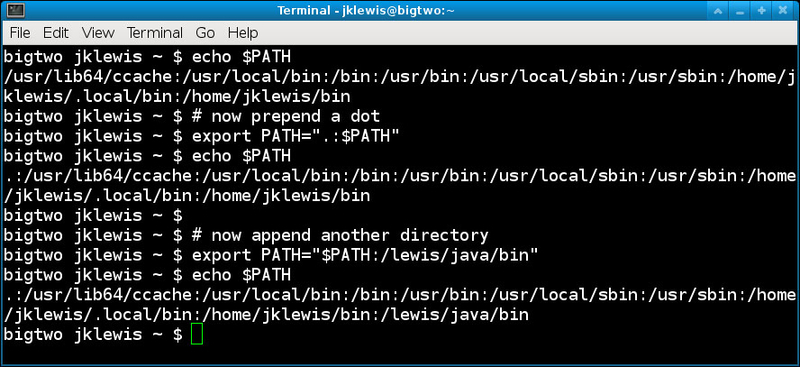Viewport: 800px width, 367px height.
Task: Click the final output ending in /lewis/java/bin
Action: coord(399,305)
